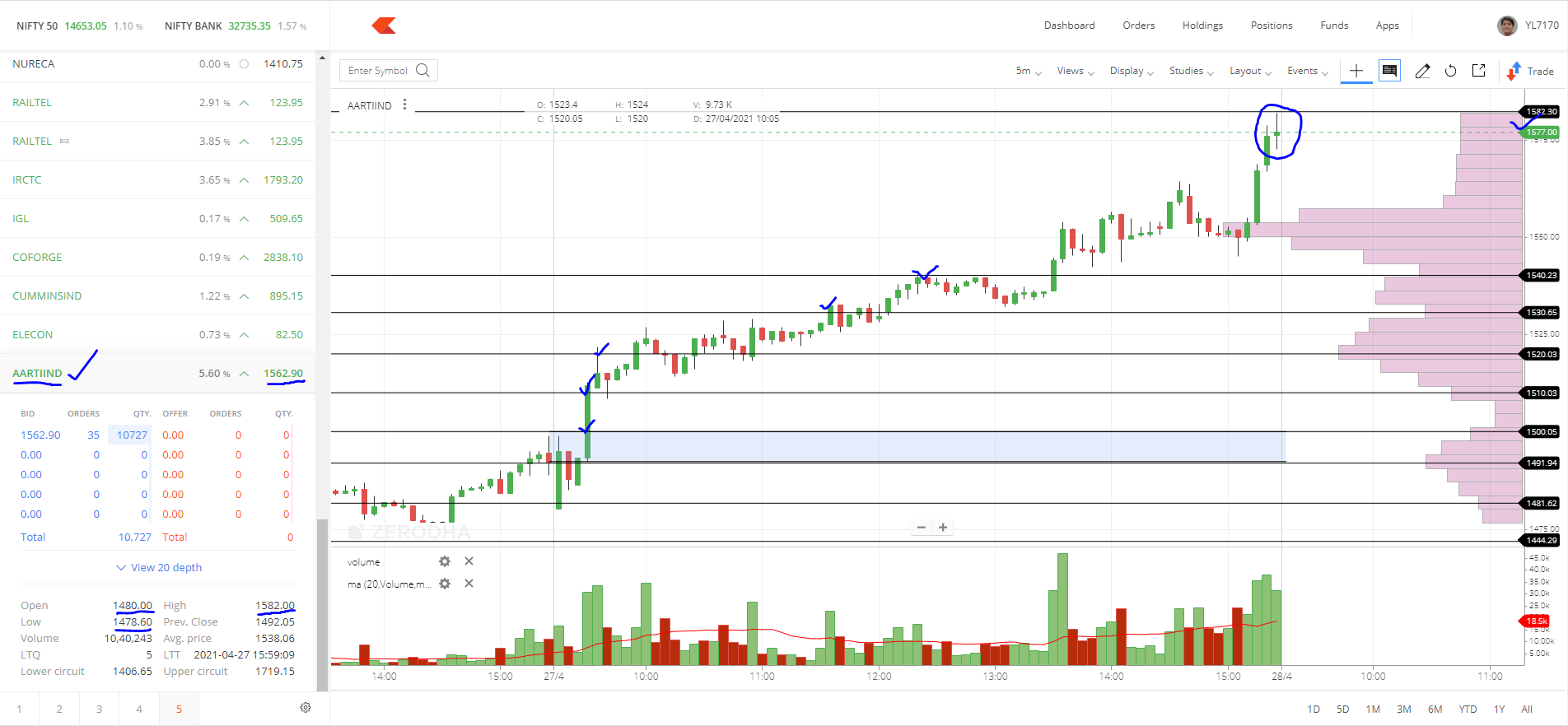Toggle the chart comment panel icon
1568x726 pixels.
click(1389, 71)
